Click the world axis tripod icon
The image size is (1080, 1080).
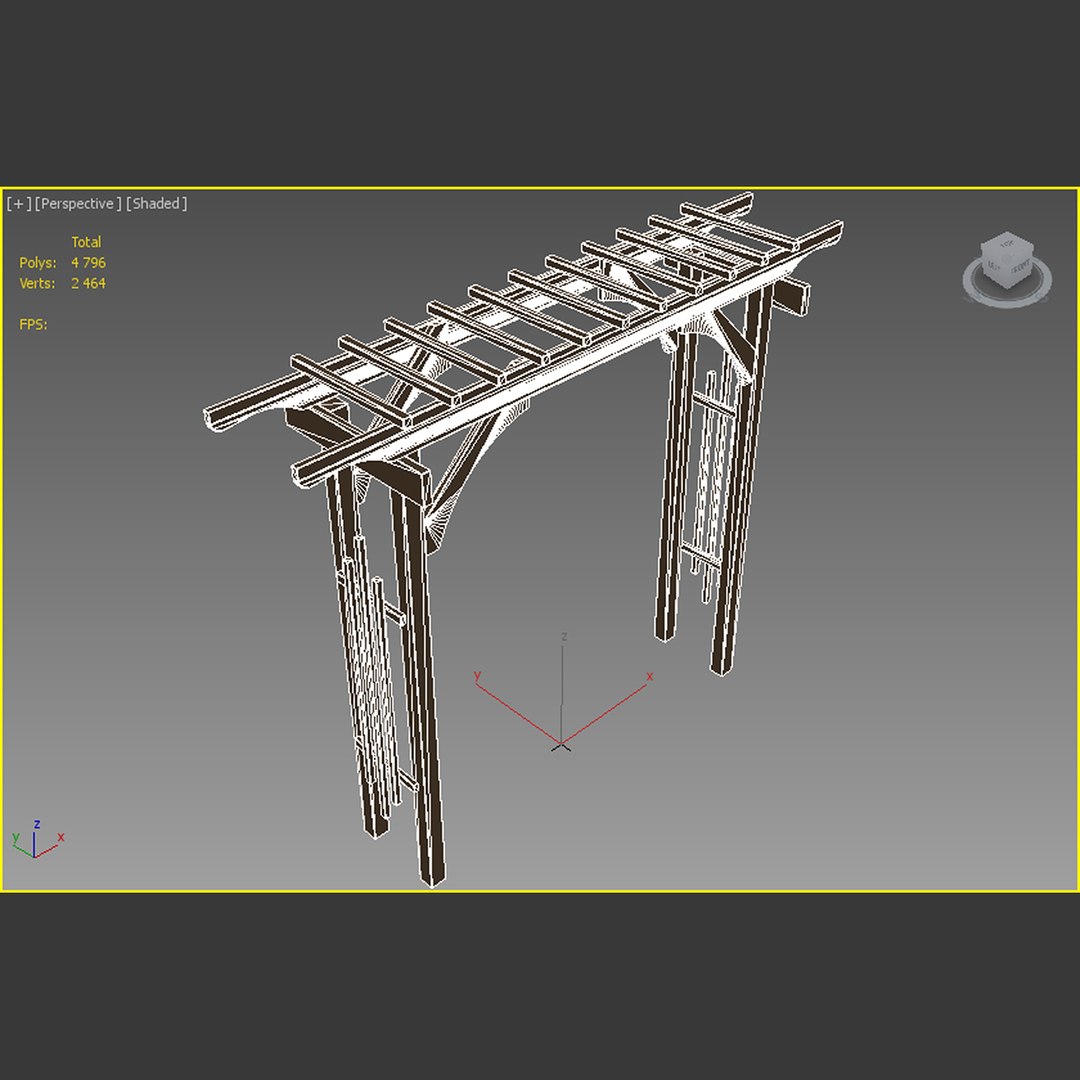tap(37, 839)
